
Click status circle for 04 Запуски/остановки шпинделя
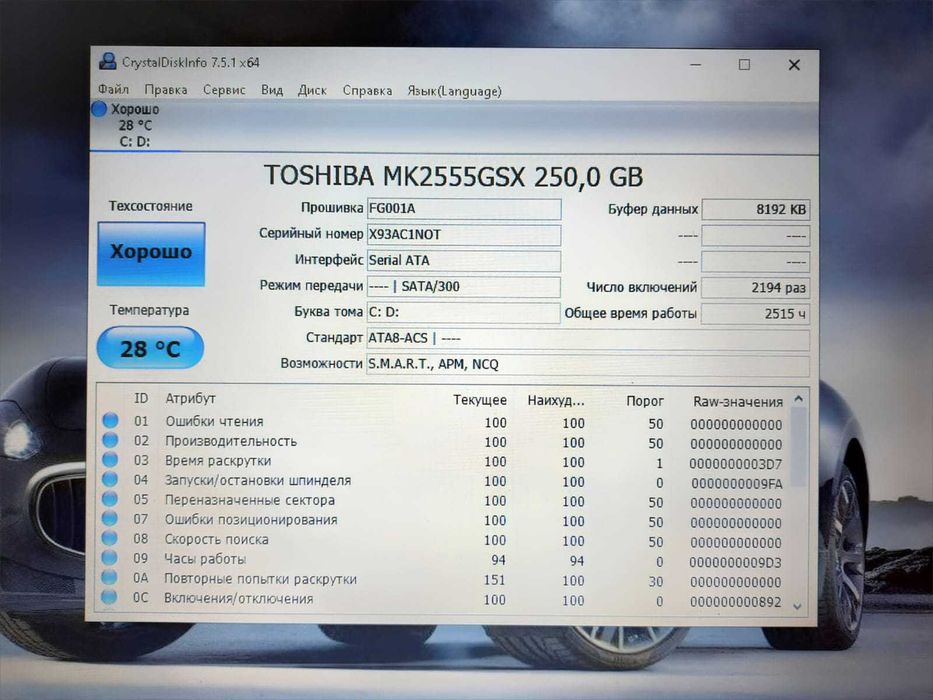click(x=109, y=479)
